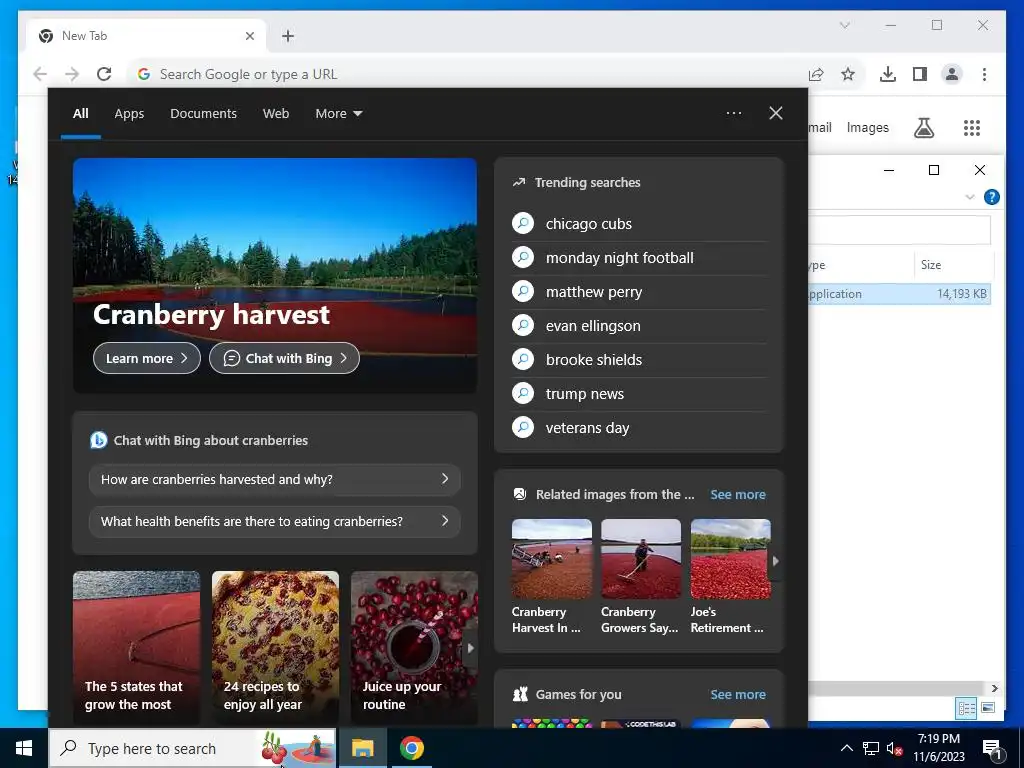The width and height of the screenshot is (1024, 768).
Task: Close the Windows search panel
Action: (x=776, y=113)
